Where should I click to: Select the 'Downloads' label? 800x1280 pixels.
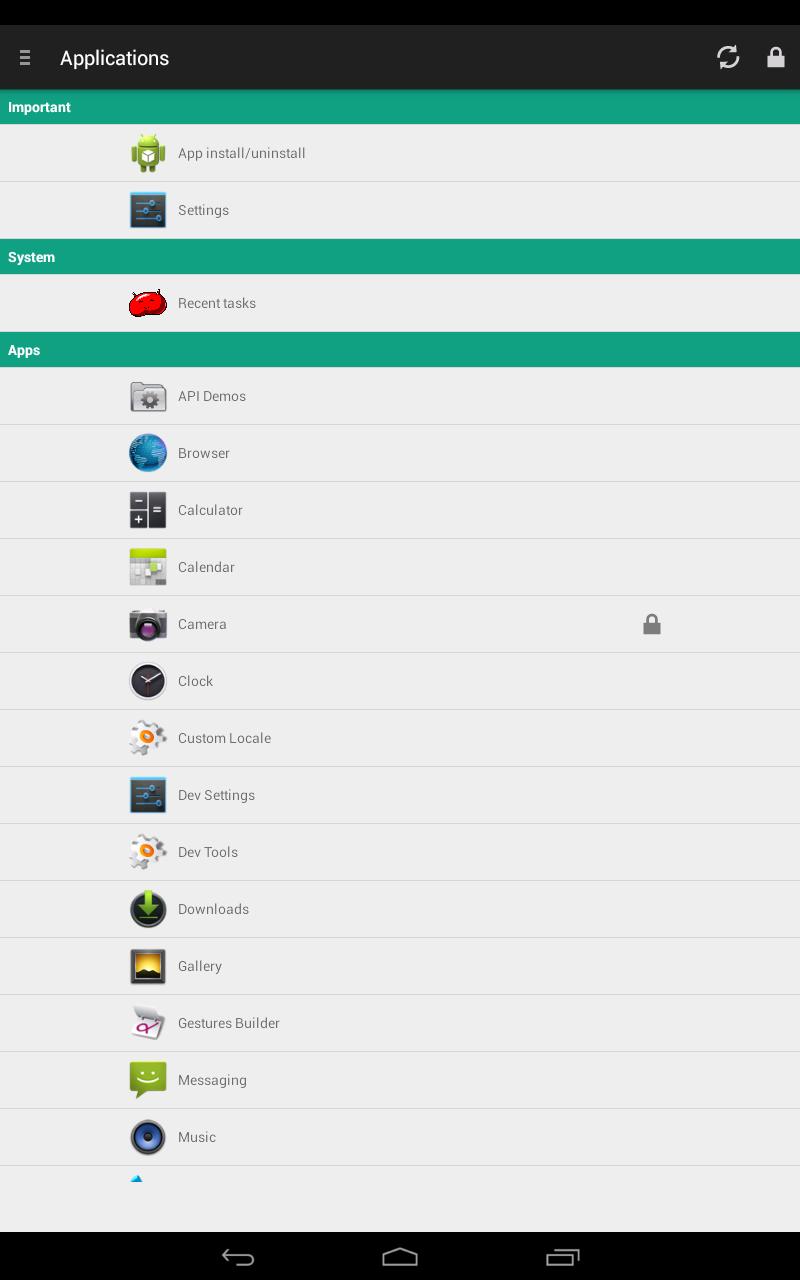click(x=213, y=909)
